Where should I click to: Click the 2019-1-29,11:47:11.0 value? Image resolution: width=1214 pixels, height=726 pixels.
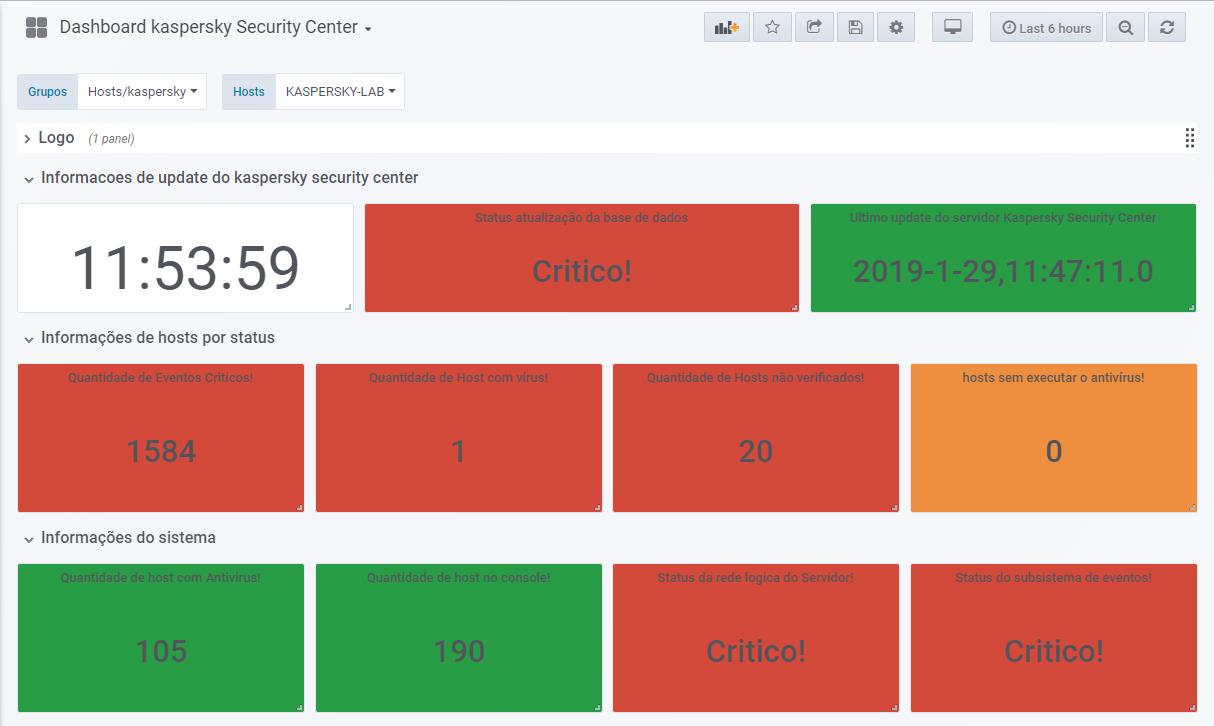tap(1003, 271)
